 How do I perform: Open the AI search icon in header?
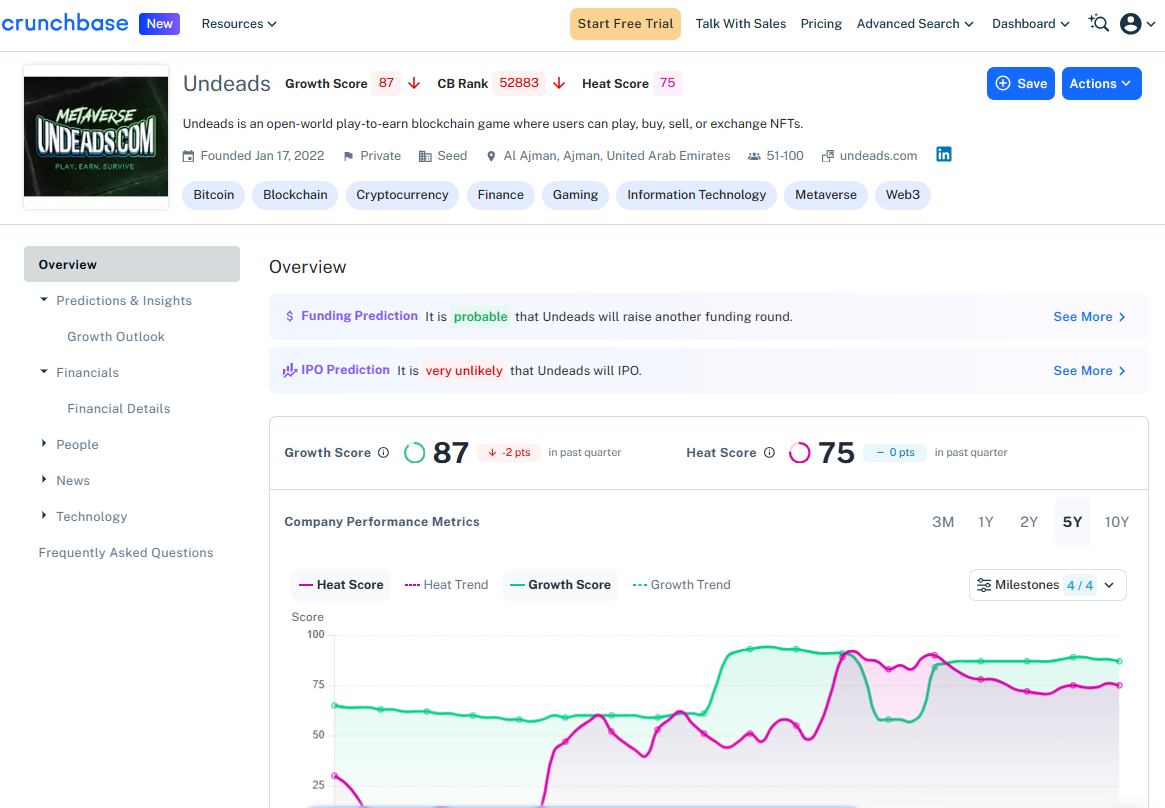point(1099,24)
